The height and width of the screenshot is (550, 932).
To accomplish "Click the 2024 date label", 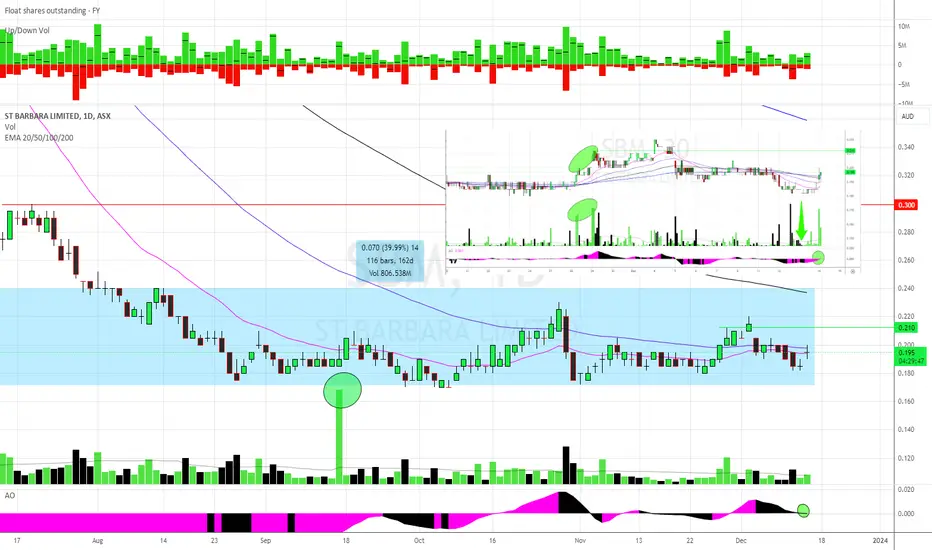I will click(x=880, y=540).
